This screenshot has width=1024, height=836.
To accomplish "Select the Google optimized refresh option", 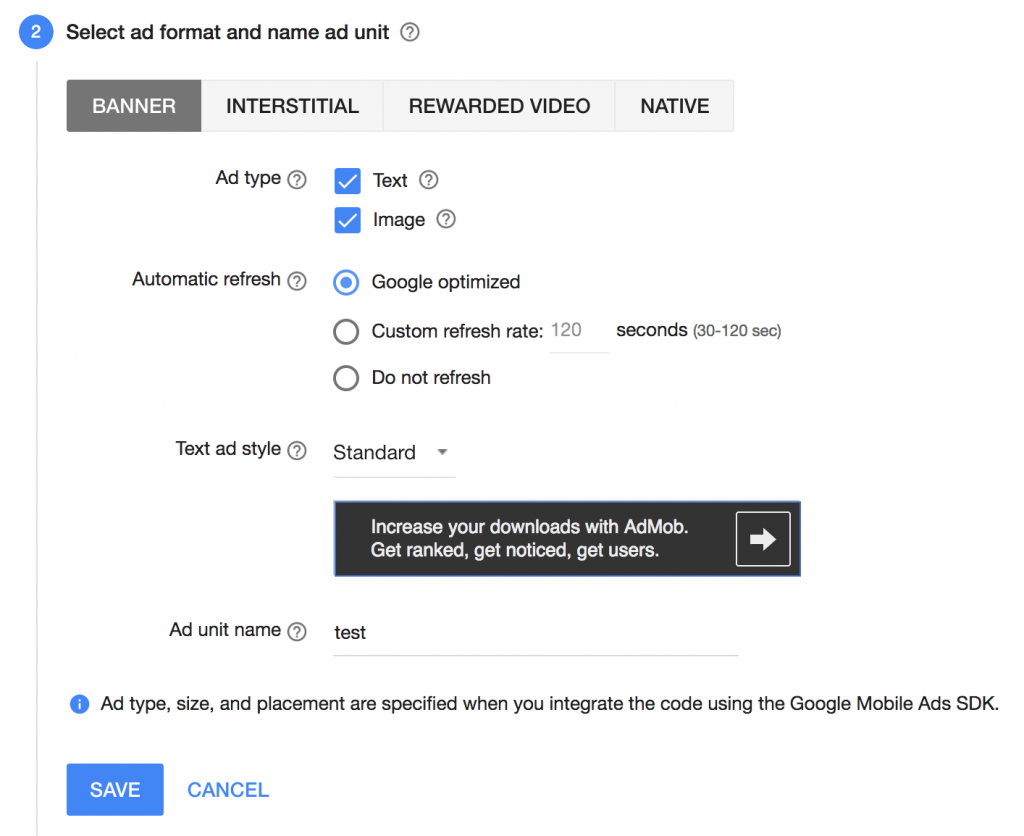I will pos(345,282).
